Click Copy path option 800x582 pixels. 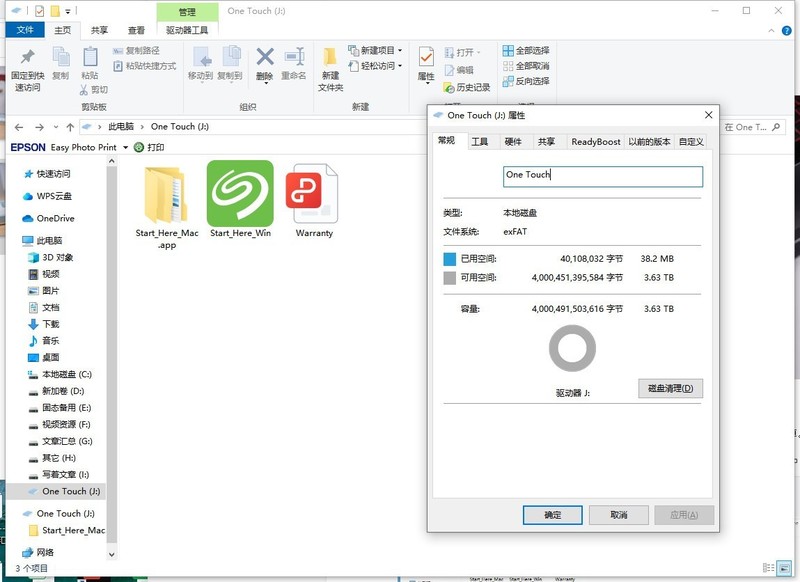tap(137, 50)
